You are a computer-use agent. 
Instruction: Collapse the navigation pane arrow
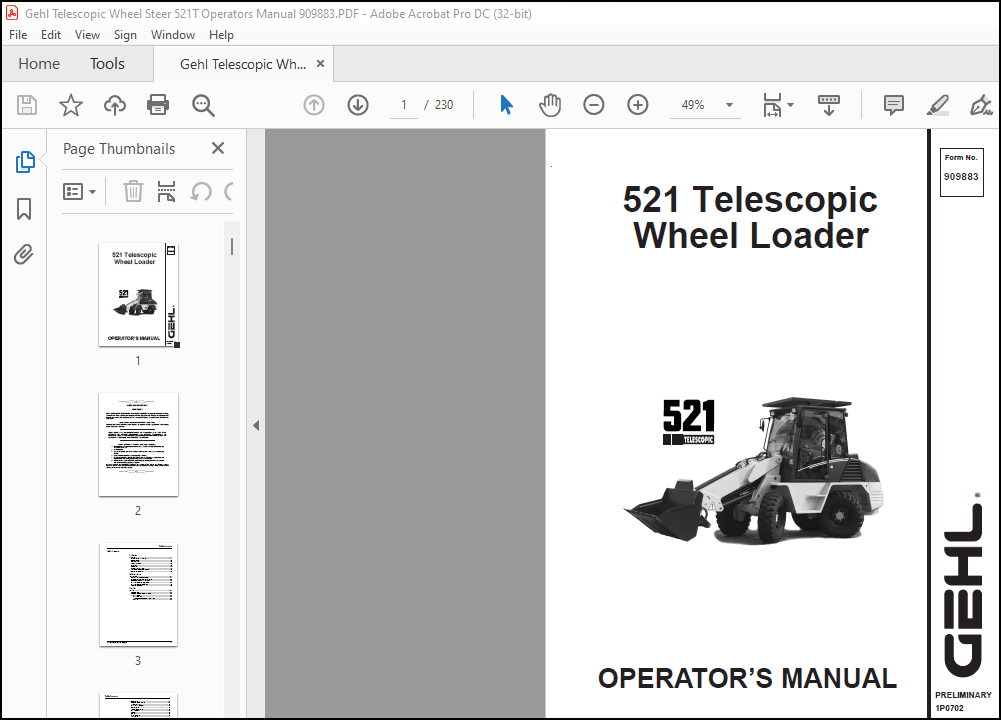coord(256,425)
